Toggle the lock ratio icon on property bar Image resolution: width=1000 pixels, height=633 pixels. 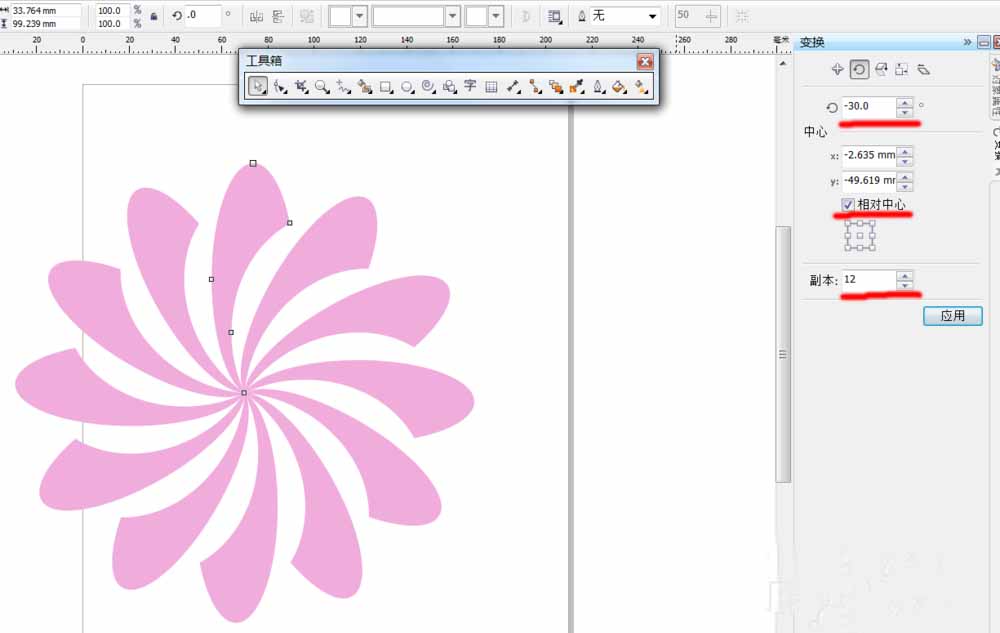point(152,16)
